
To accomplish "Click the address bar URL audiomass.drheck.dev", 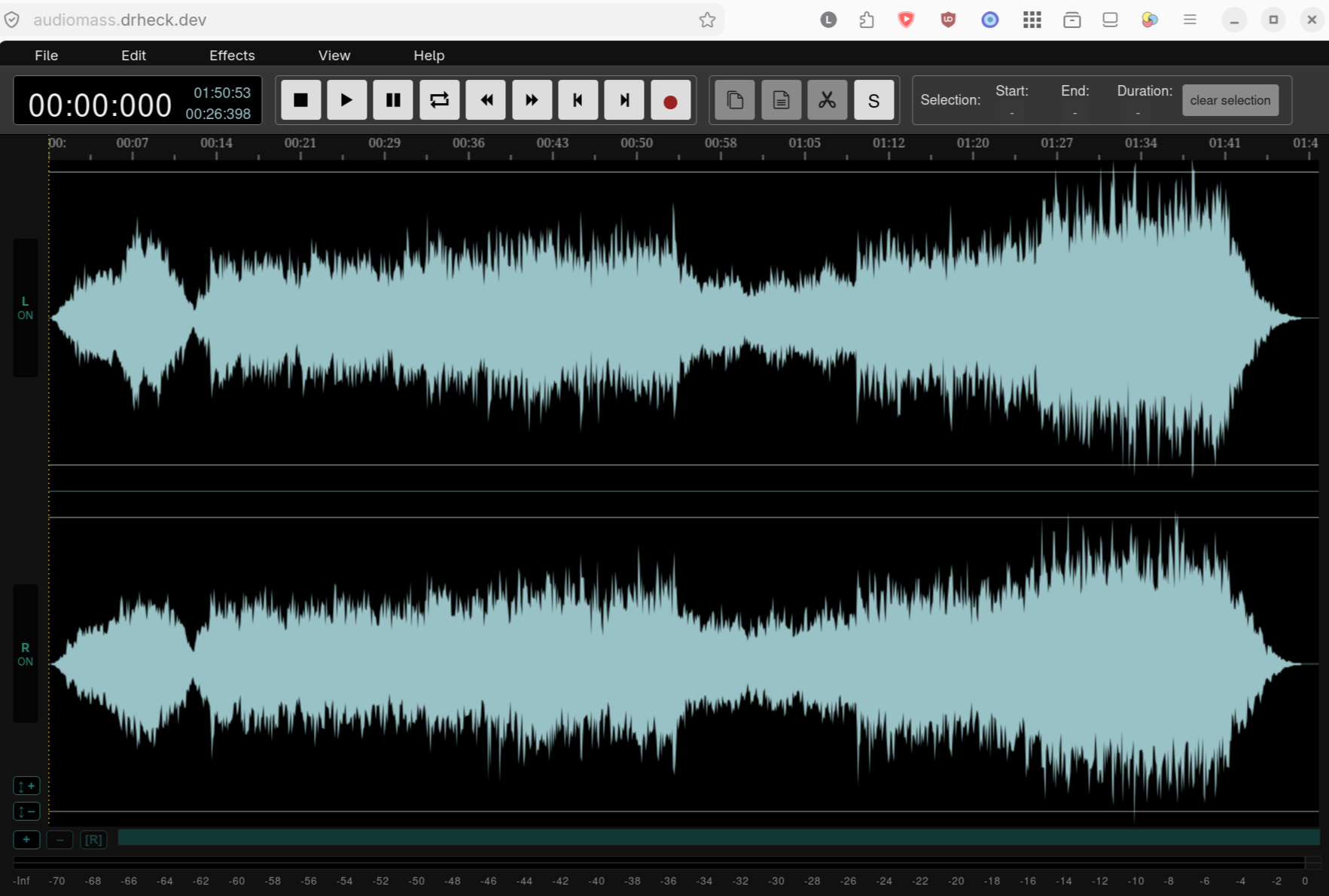I will pos(120,20).
